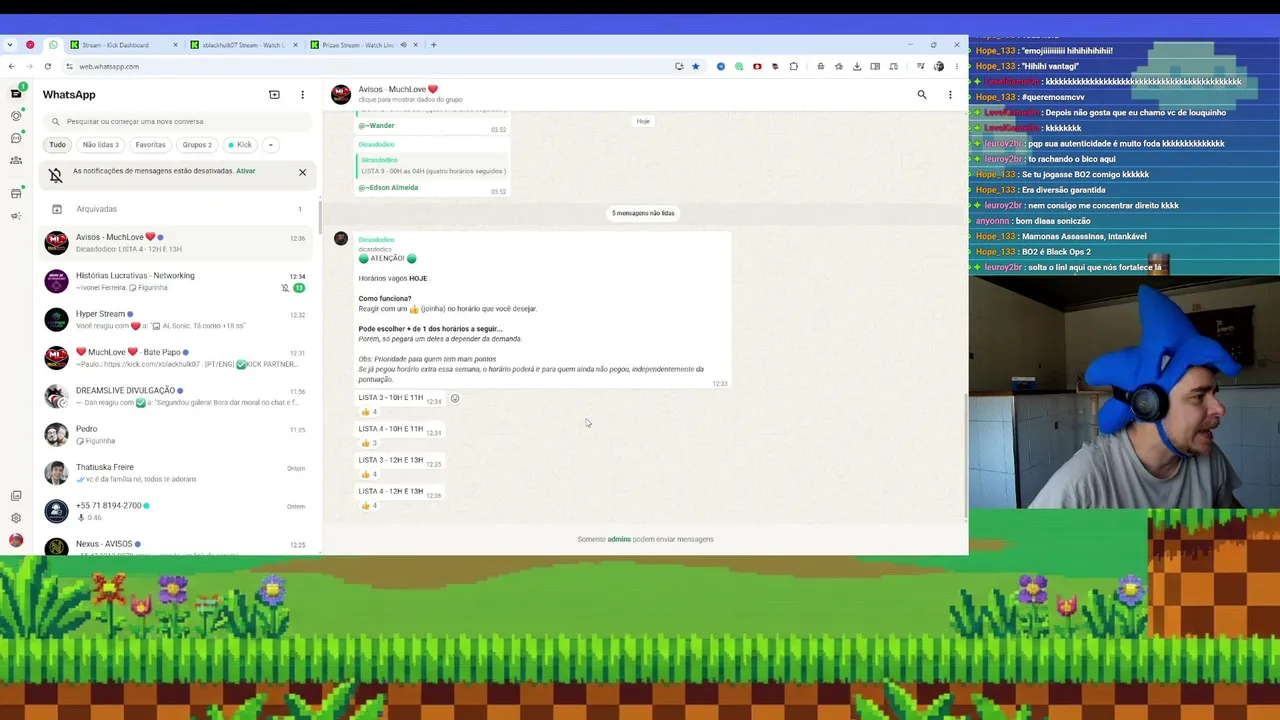Click the install app icon in address bar

click(x=679, y=67)
